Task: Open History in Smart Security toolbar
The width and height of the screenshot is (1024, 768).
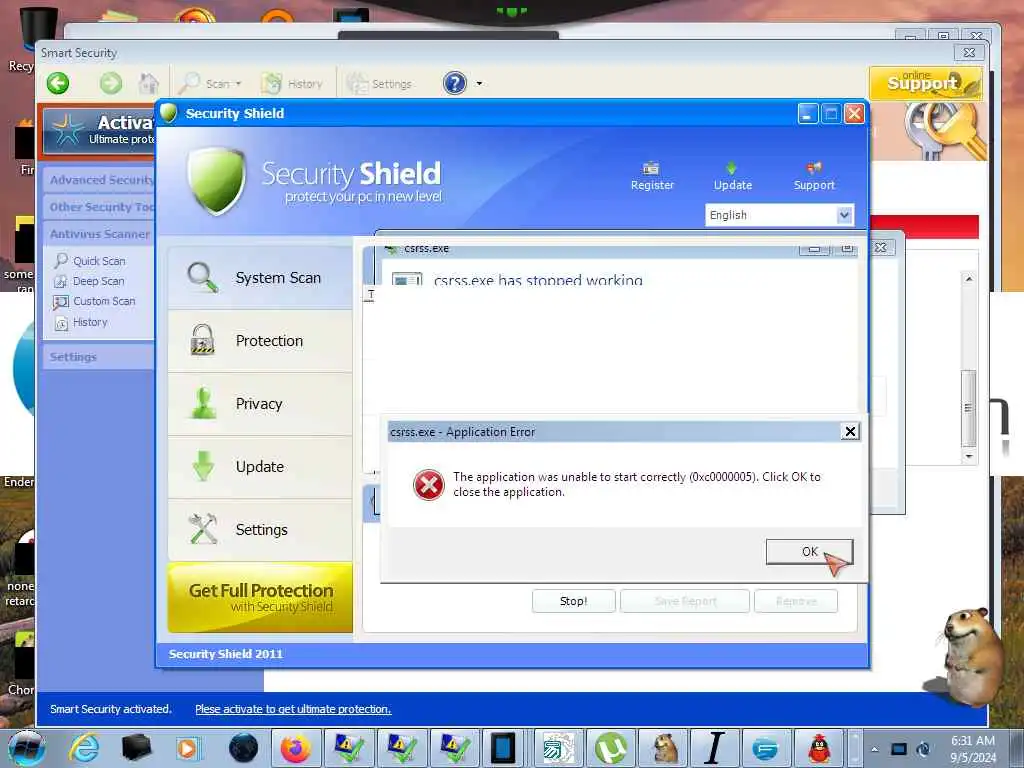Action: point(292,84)
